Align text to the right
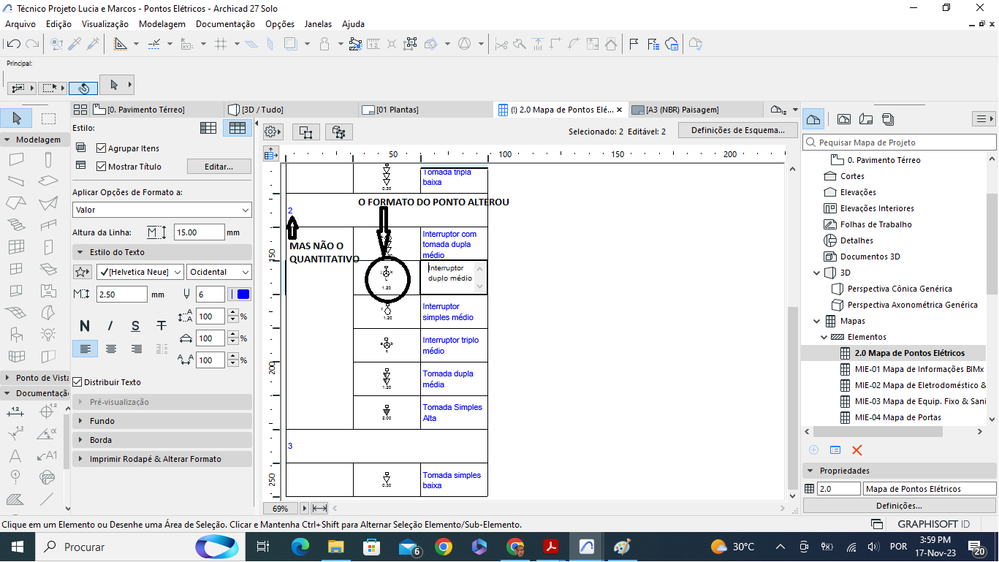The width and height of the screenshot is (999, 562). tap(136, 349)
